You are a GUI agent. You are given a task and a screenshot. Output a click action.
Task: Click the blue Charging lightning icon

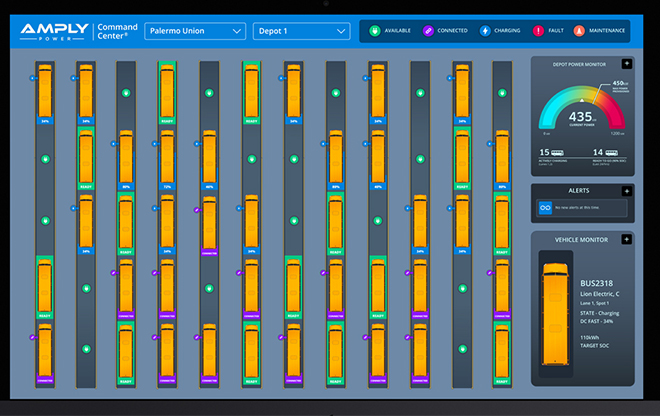point(486,31)
